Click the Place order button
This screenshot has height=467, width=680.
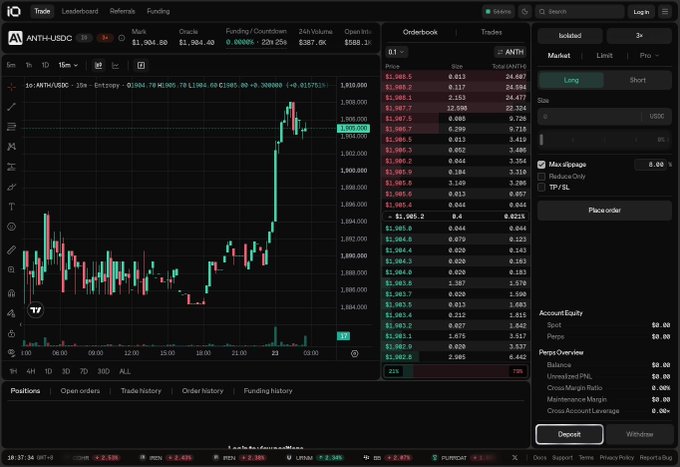[x=605, y=210]
